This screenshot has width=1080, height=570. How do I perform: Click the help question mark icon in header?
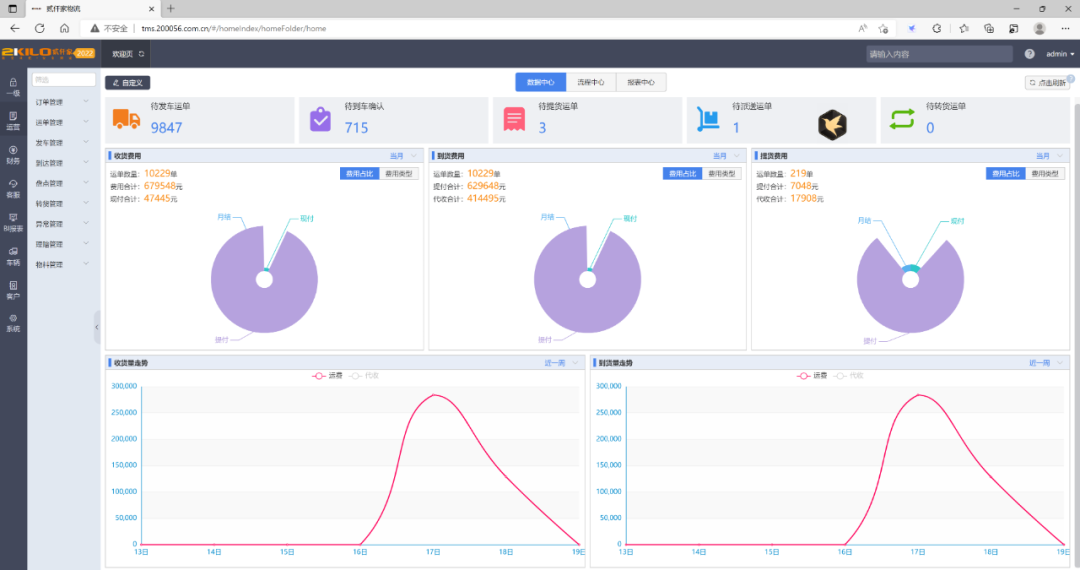click(1029, 54)
